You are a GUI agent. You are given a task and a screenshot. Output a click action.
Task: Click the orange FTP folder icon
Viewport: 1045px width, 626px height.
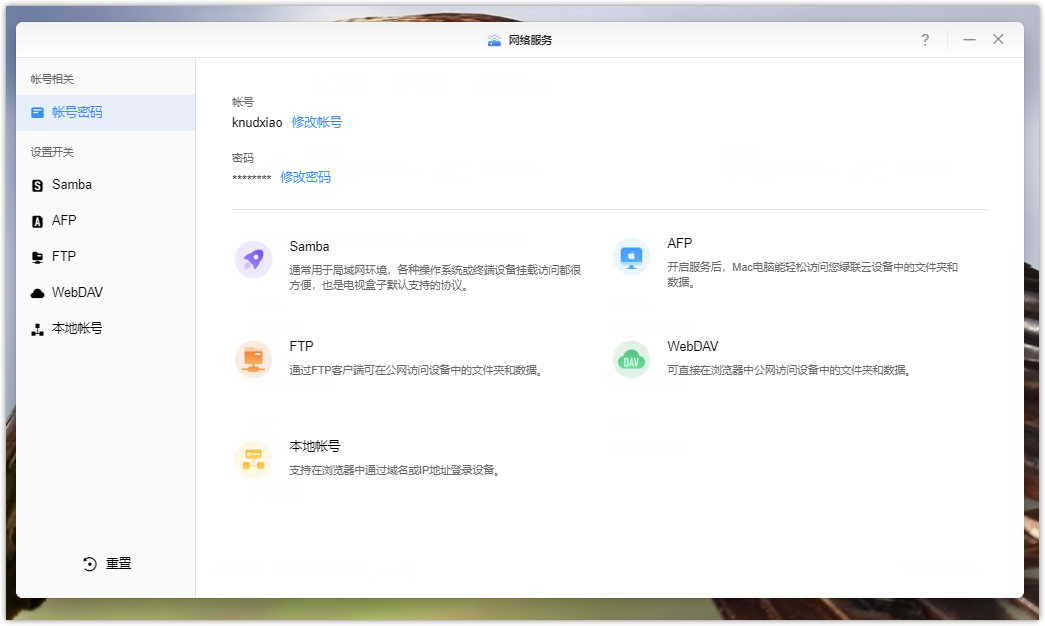click(x=253, y=359)
